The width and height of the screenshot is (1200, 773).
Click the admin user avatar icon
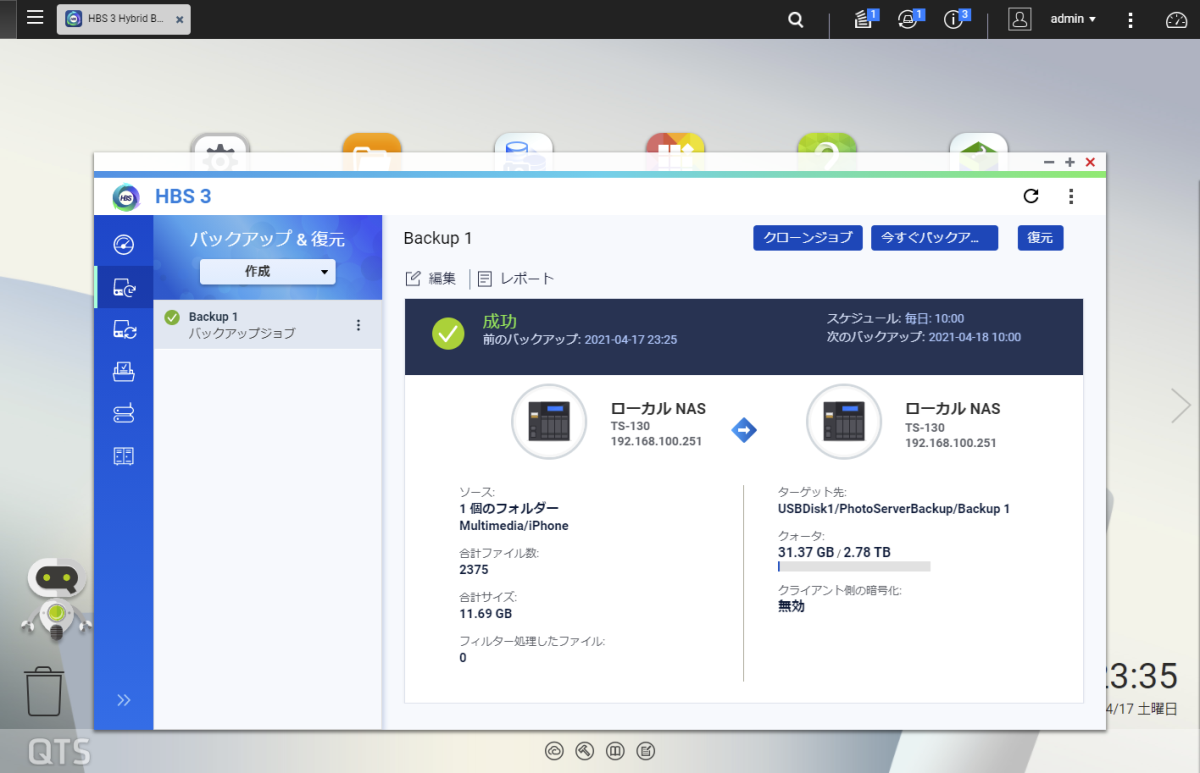click(1019, 19)
